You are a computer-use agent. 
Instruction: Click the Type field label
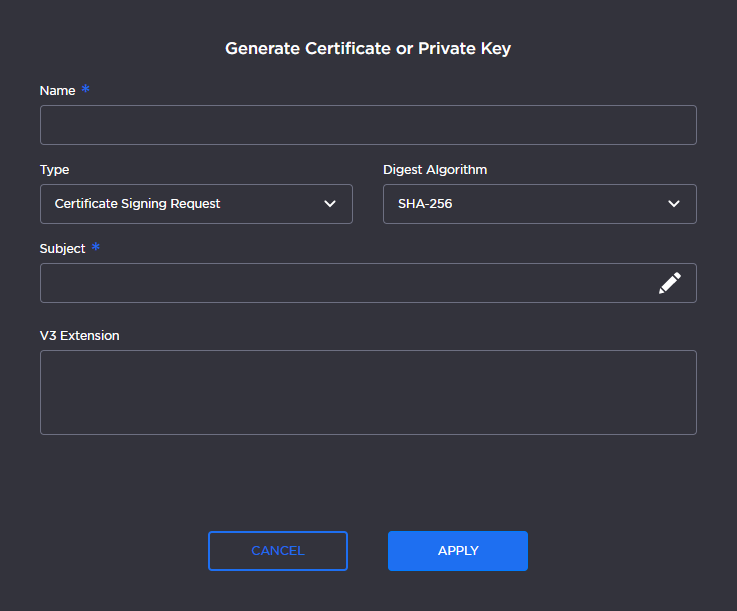(54, 170)
